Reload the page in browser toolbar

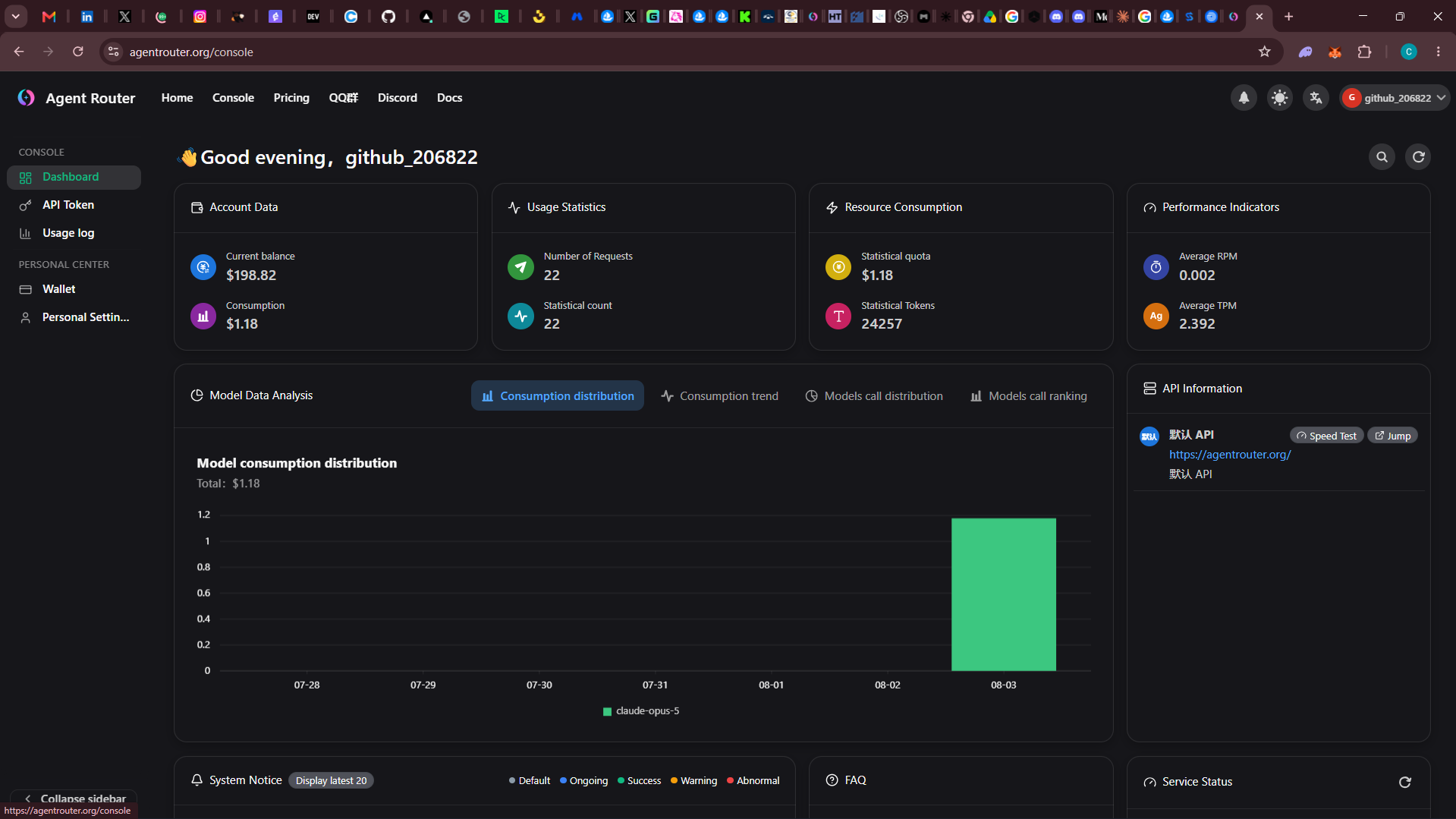77,52
